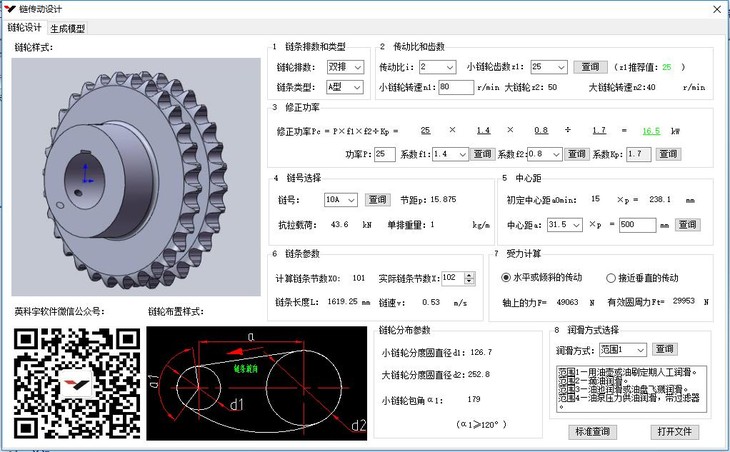Image resolution: width=730 pixels, height=452 pixels.
Task: Click the green z1 recommended value 25
Action: [x=667, y=67]
